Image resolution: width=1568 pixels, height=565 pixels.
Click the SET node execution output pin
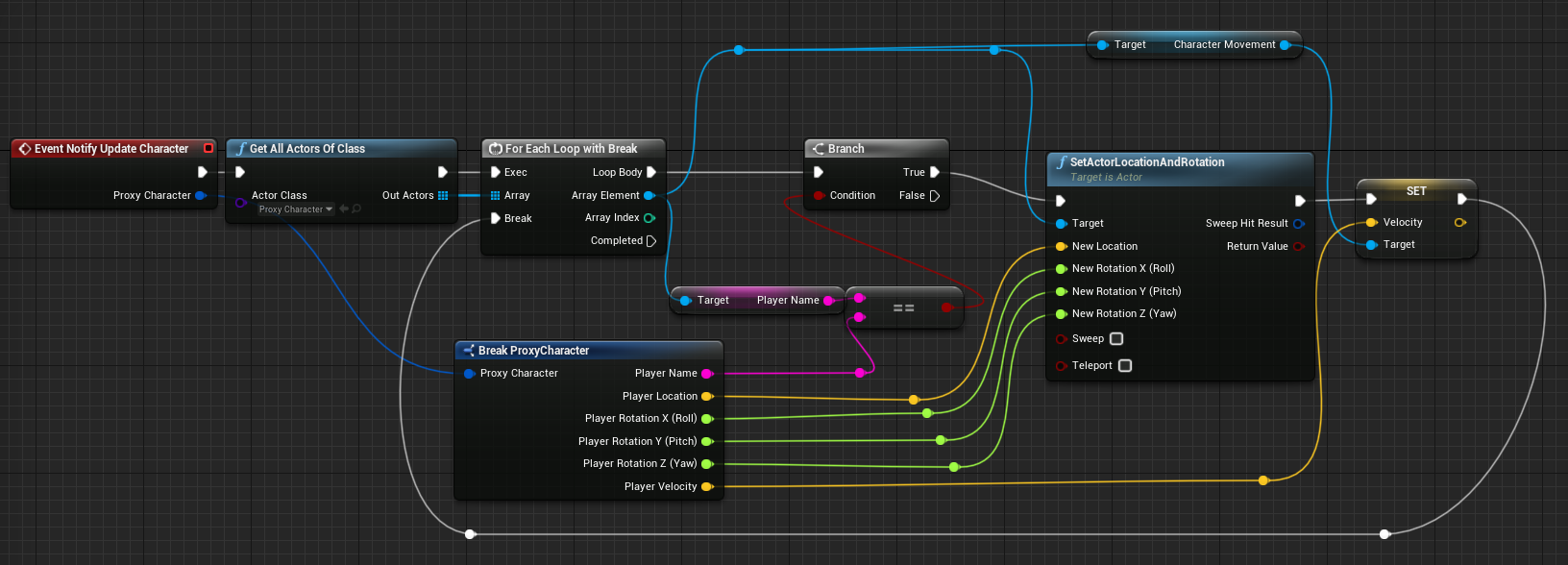(x=1461, y=199)
